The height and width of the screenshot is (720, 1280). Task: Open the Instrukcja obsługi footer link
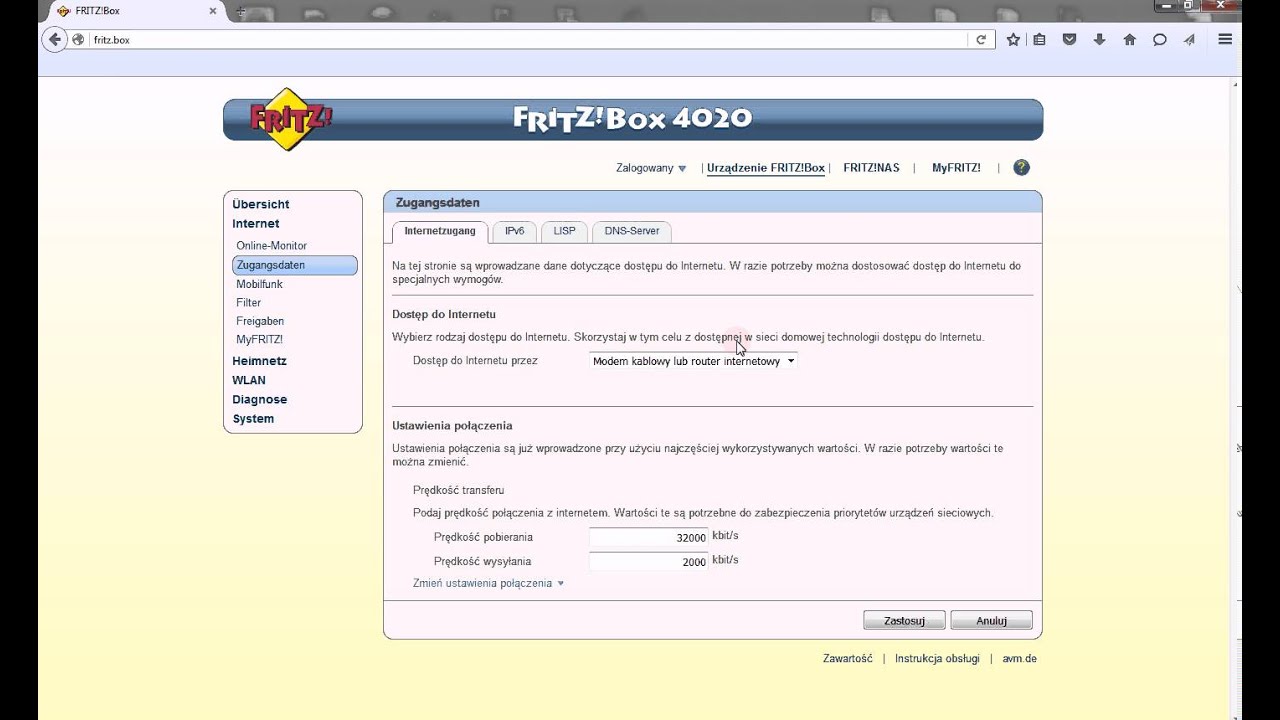point(937,659)
